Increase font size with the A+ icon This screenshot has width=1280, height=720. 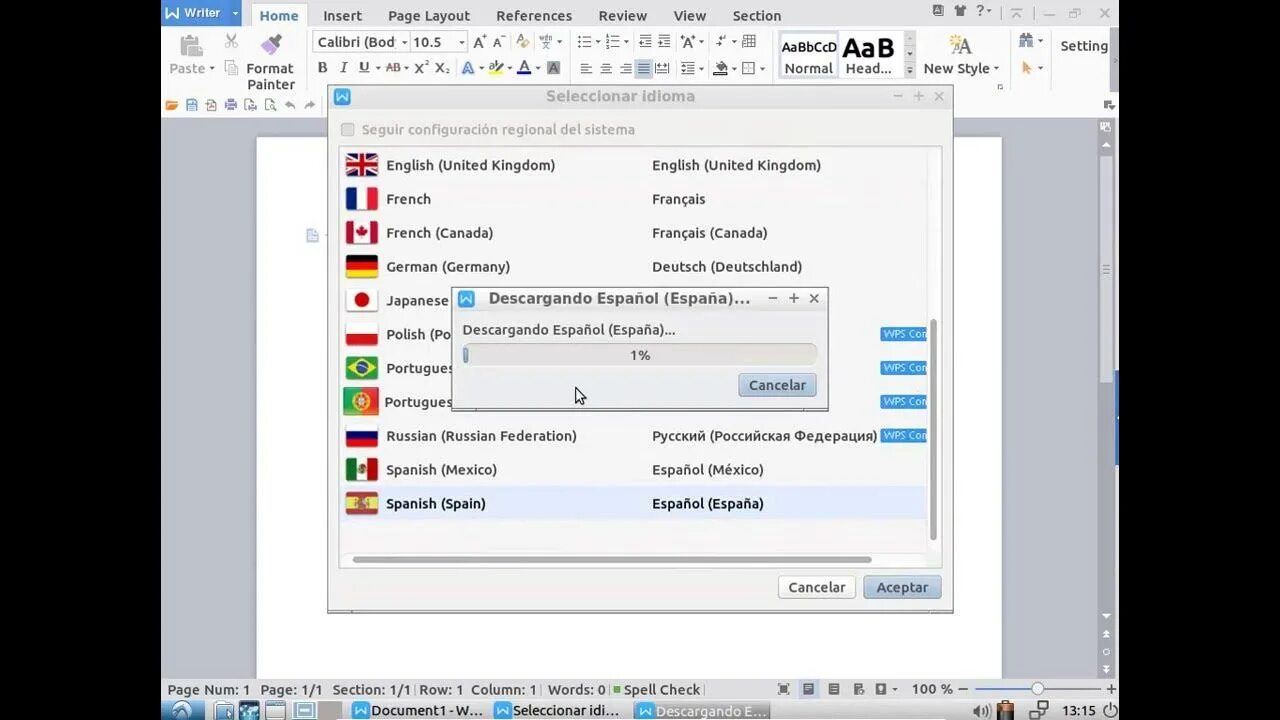tap(479, 42)
